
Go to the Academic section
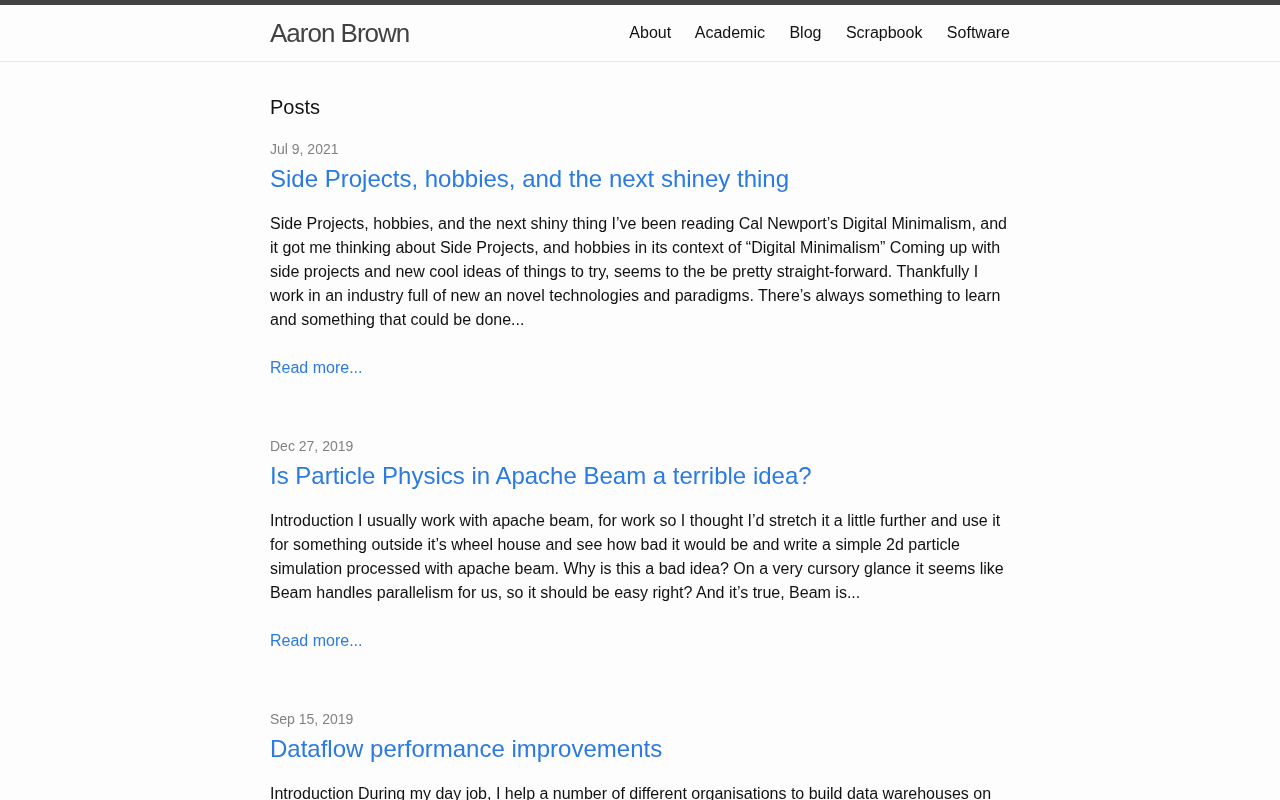pos(730,33)
